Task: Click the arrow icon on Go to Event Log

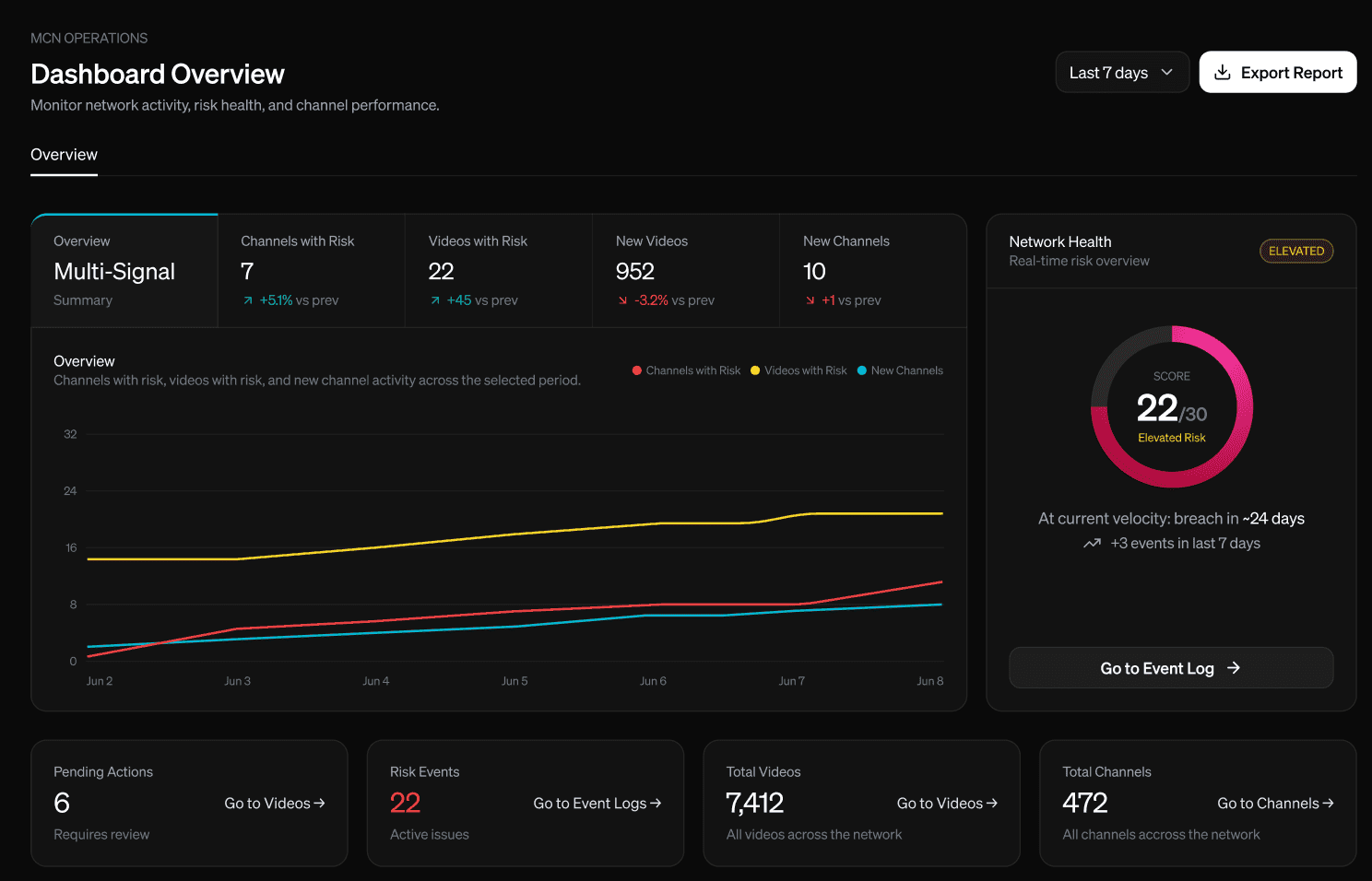Action: point(1234,668)
